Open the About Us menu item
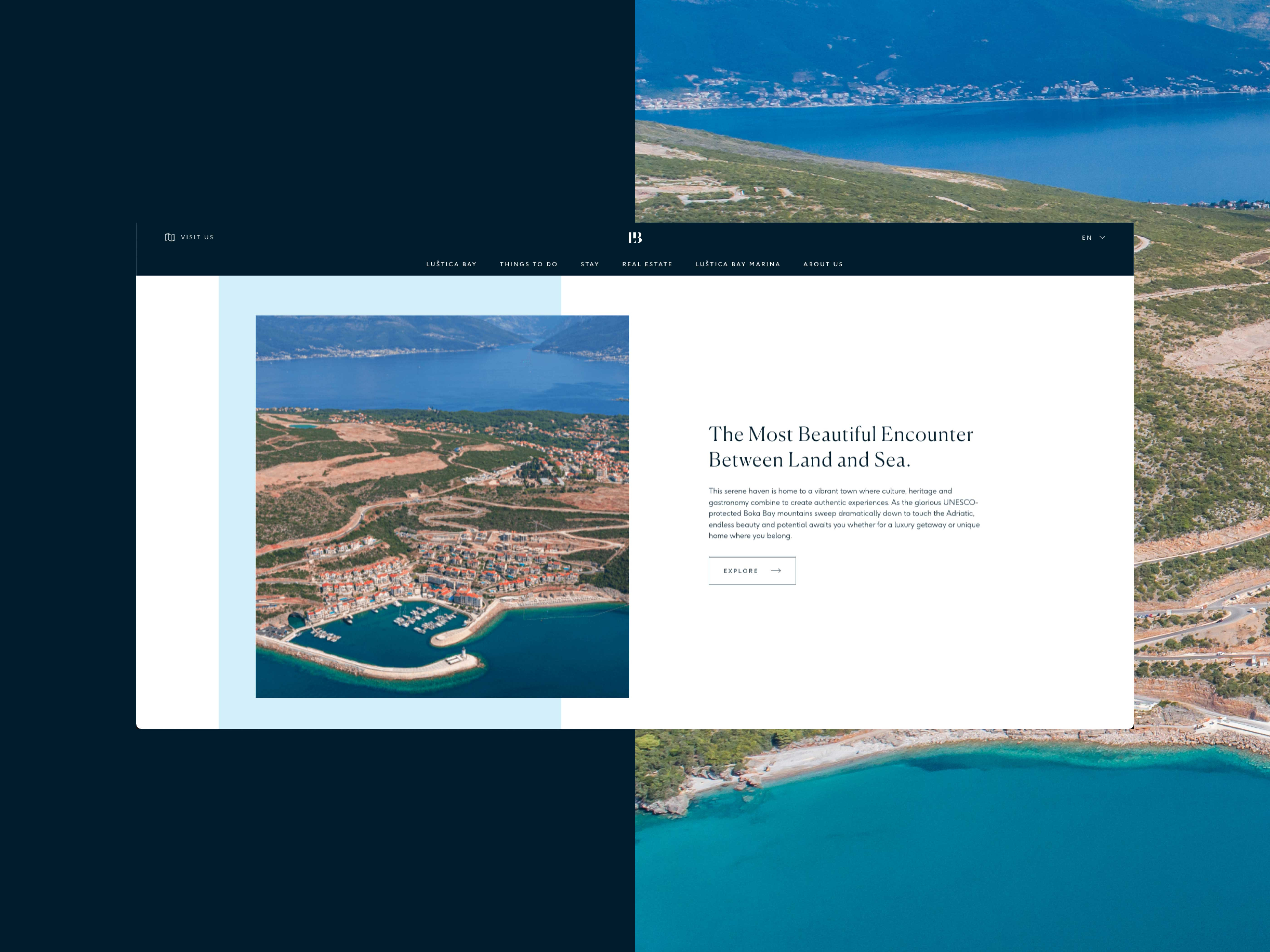This screenshot has width=1270, height=952. pos(823,264)
